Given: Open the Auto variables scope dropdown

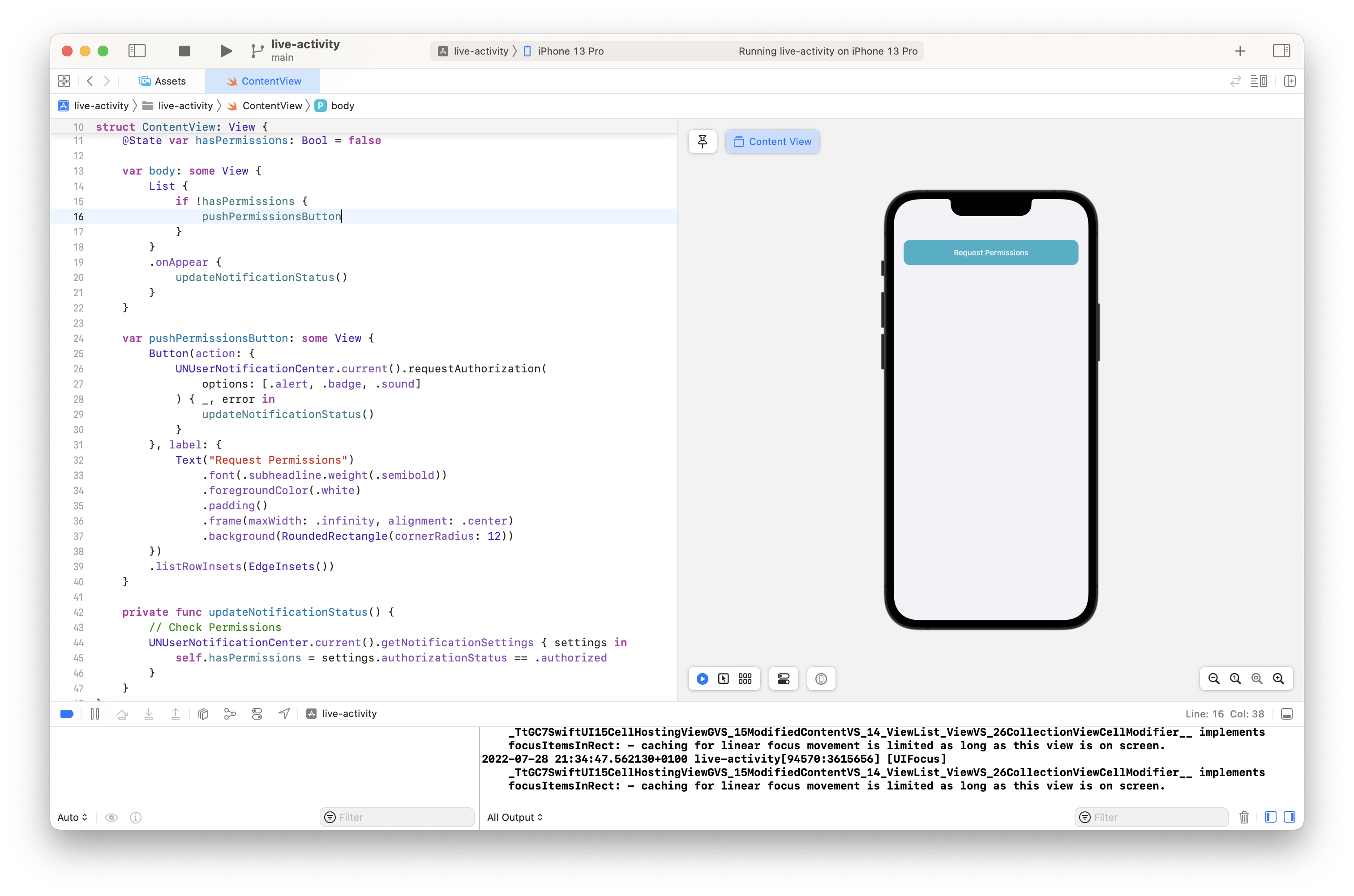Looking at the screenshot, I should pos(72,817).
